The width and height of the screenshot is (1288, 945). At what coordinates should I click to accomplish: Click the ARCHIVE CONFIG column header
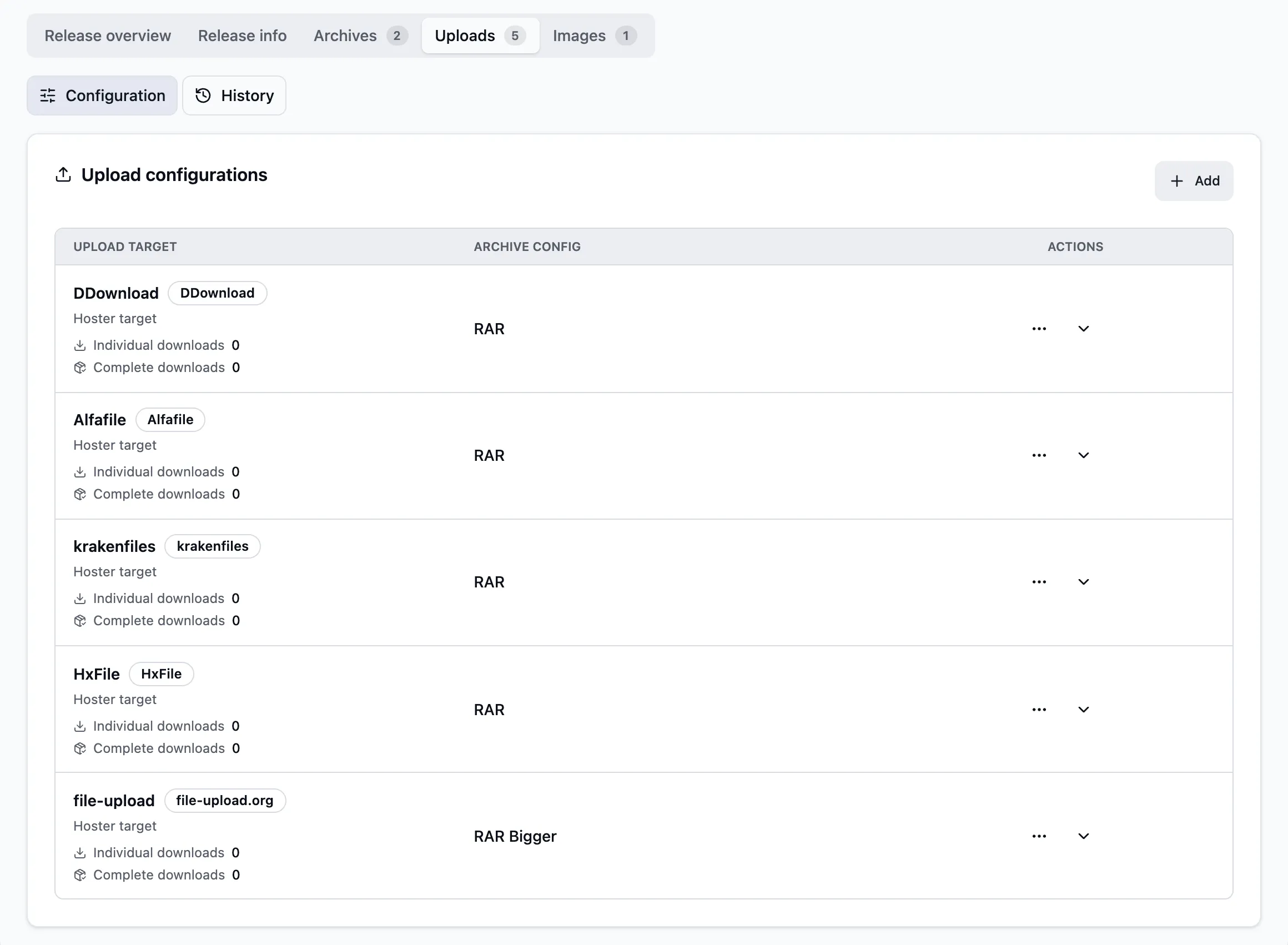point(527,247)
